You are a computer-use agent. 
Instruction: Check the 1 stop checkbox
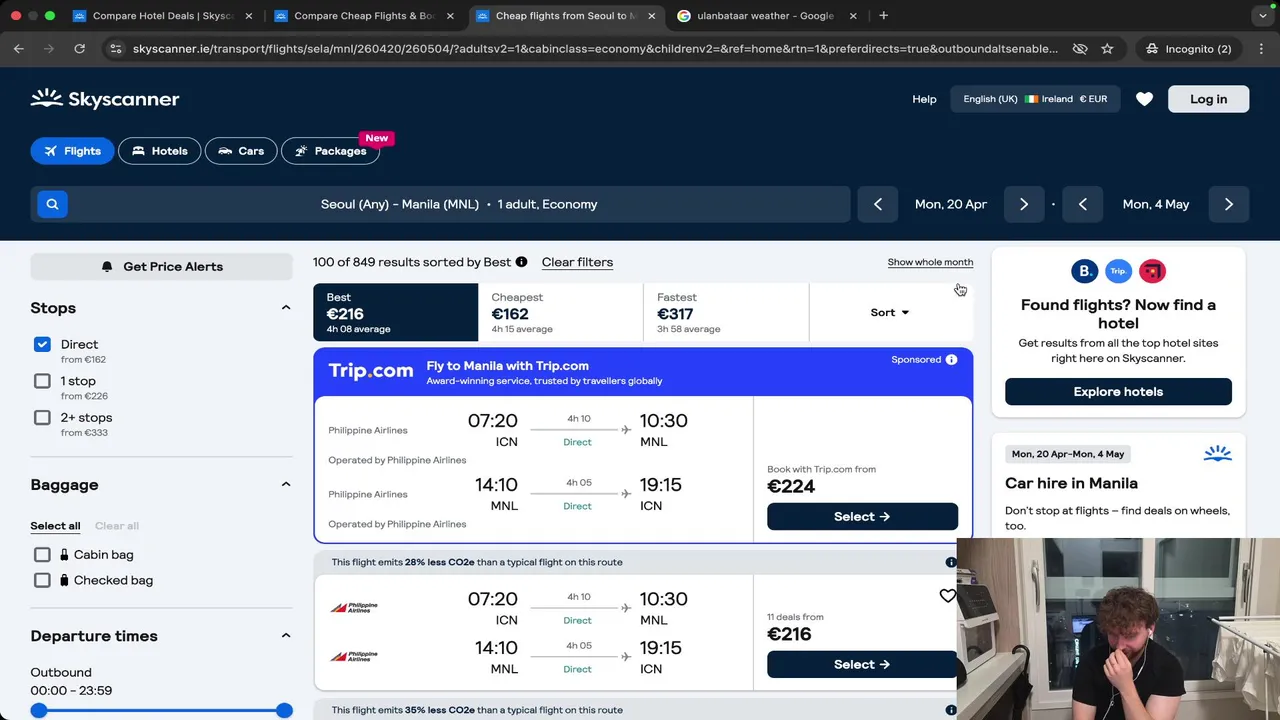point(42,381)
